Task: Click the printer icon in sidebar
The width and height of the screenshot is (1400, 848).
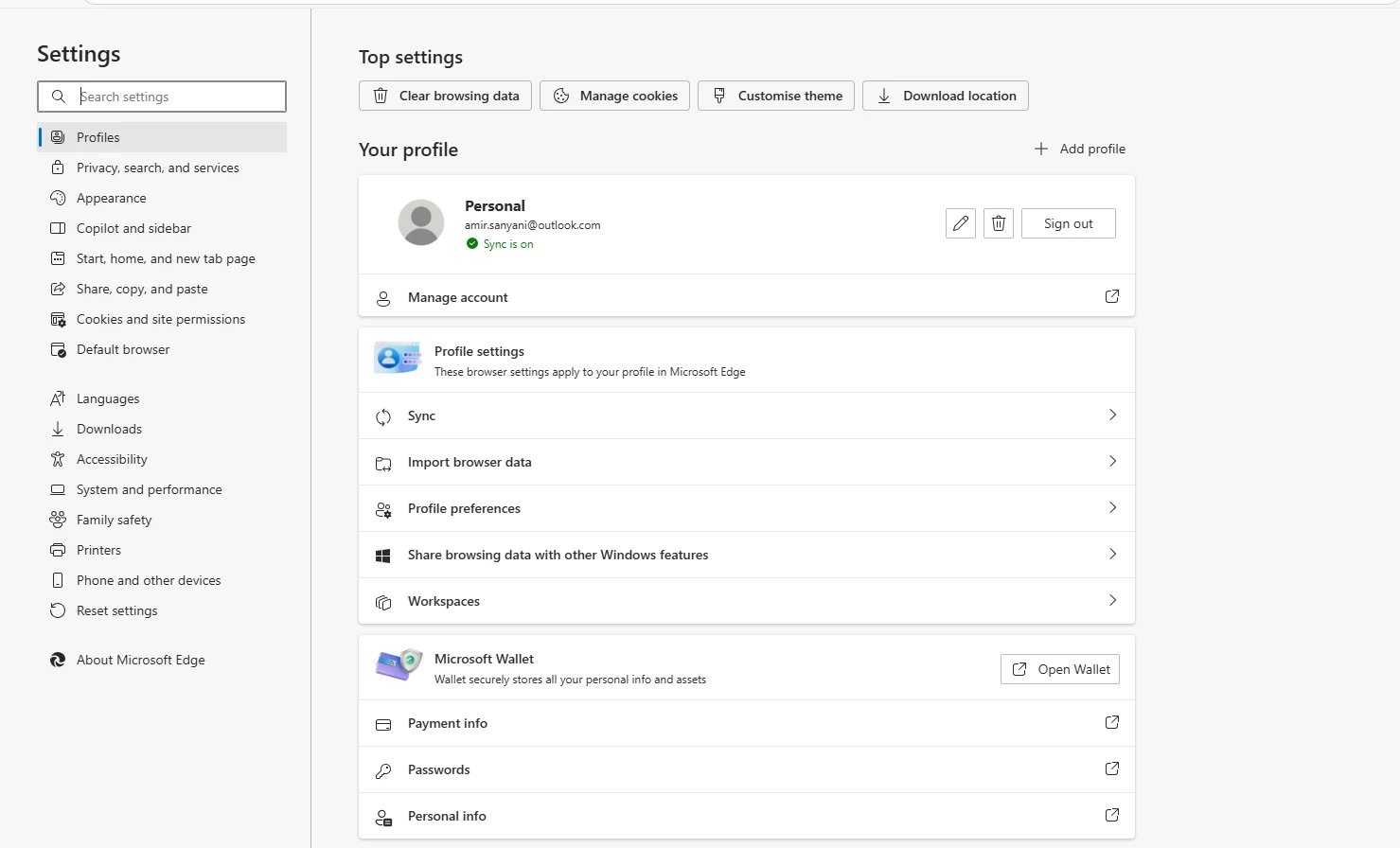Action: point(58,550)
